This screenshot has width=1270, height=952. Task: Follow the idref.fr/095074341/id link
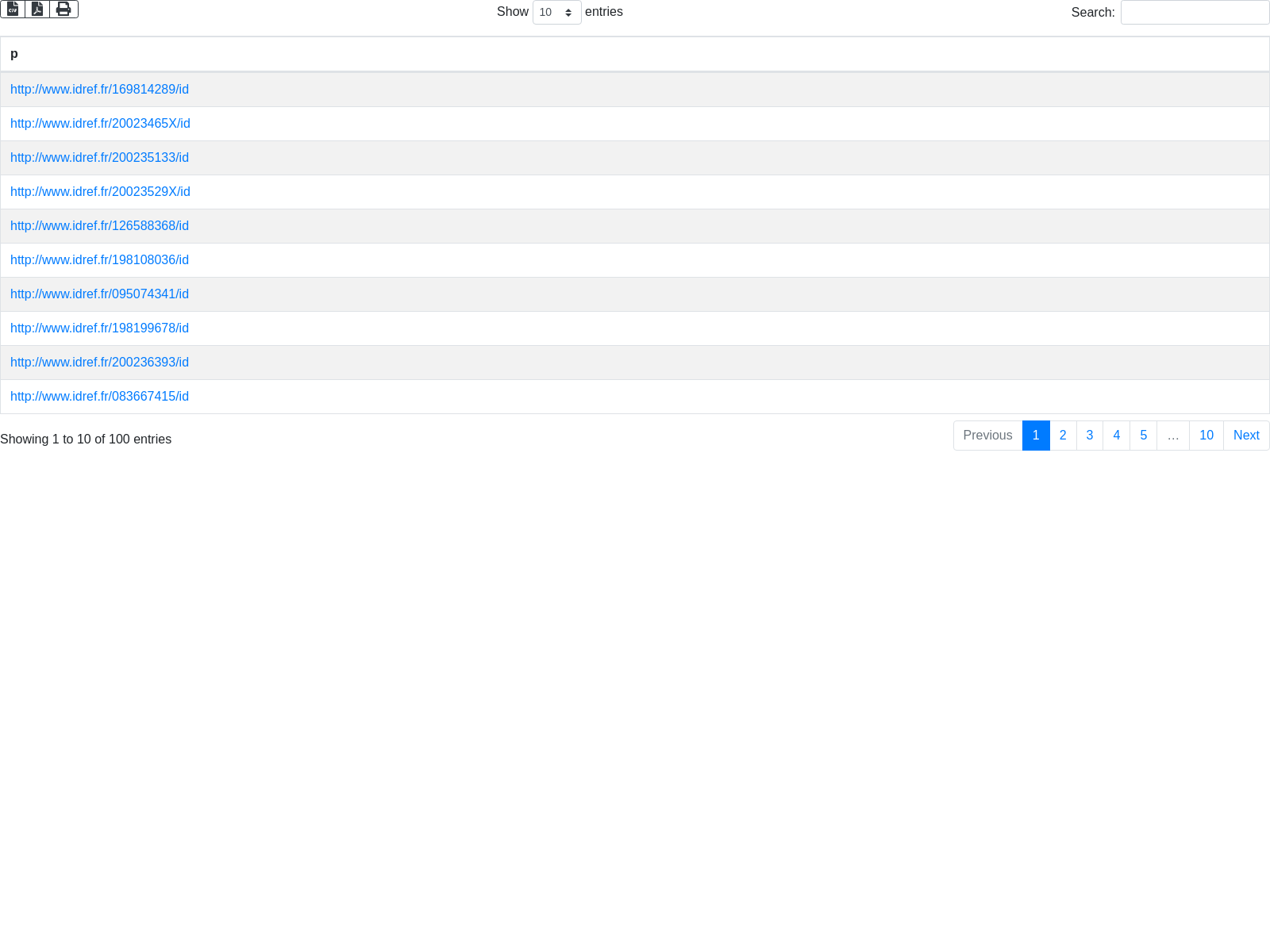pyautogui.click(x=99, y=294)
